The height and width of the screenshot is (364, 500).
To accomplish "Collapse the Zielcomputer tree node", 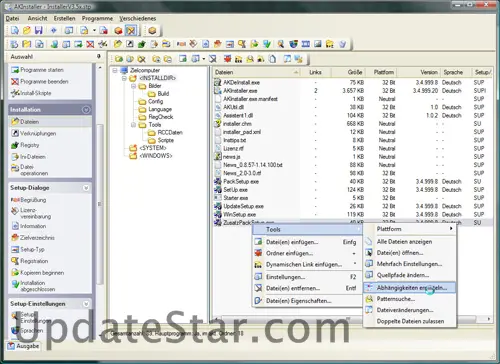I will click(x=115, y=70).
